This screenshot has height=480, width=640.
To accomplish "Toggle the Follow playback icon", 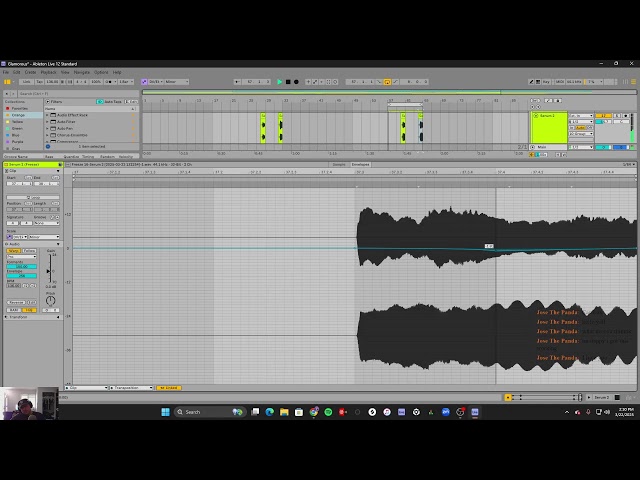I will click(x=237, y=82).
